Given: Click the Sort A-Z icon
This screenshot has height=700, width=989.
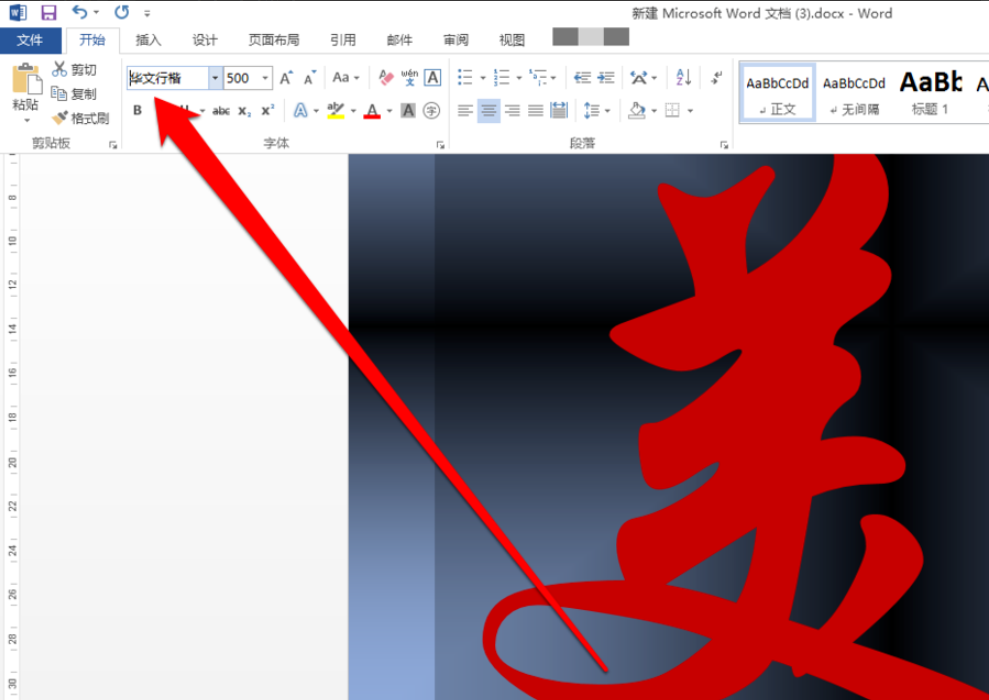Looking at the screenshot, I should (684, 78).
